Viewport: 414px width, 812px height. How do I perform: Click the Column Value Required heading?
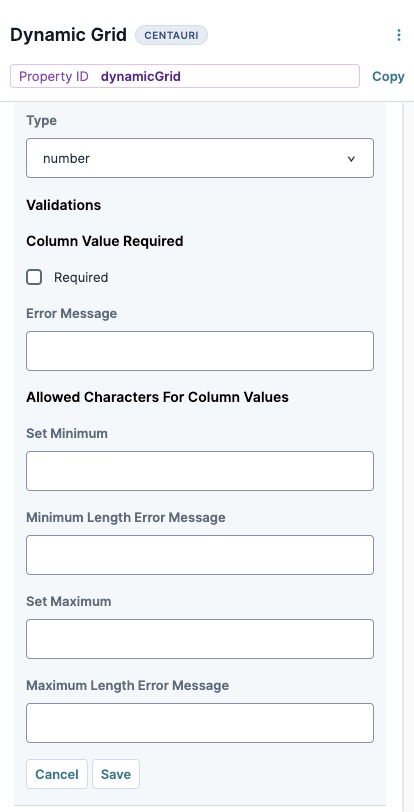[x=105, y=241]
